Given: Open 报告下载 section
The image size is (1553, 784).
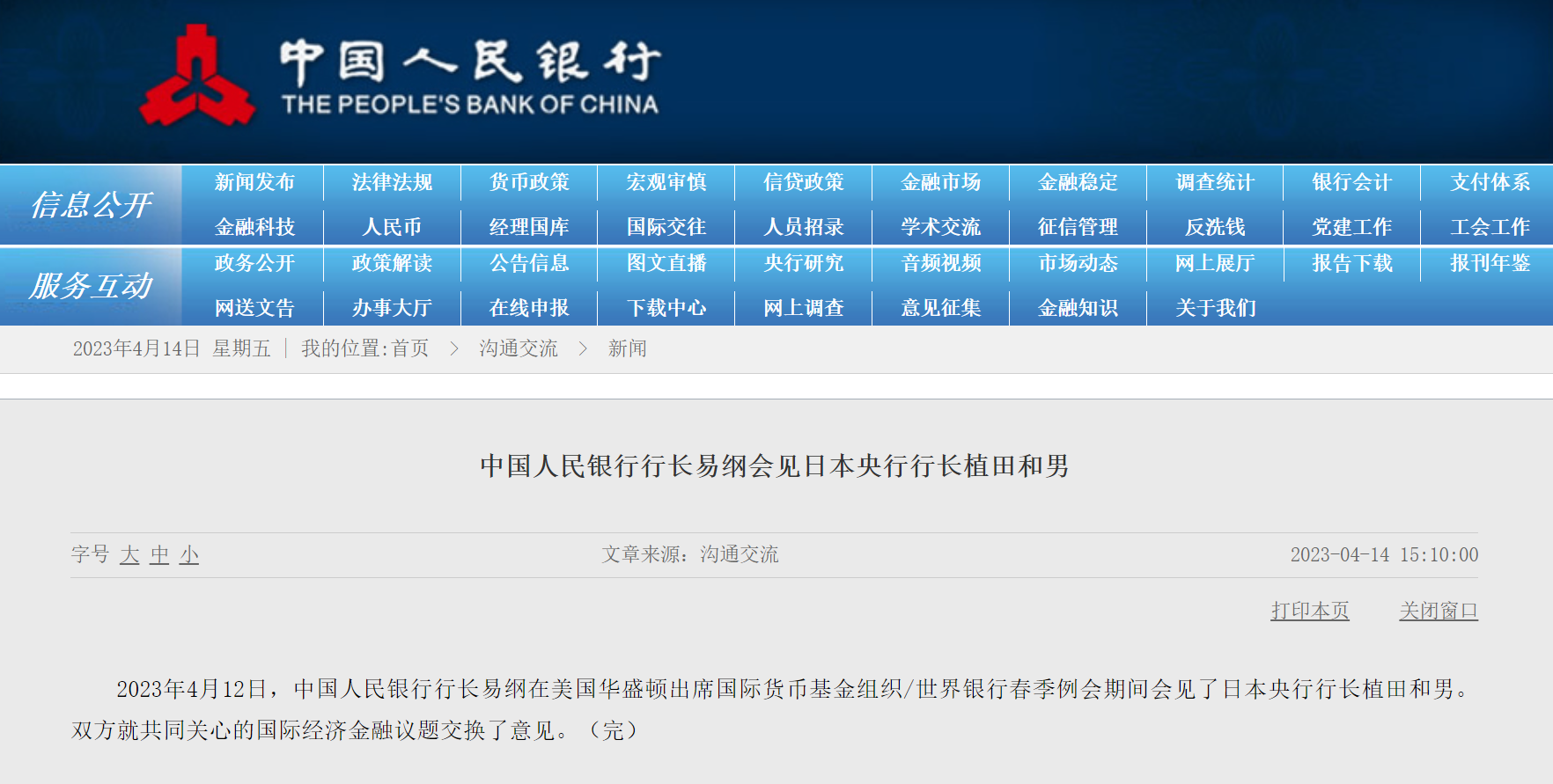Looking at the screenshot, I should coord(1352,263).
